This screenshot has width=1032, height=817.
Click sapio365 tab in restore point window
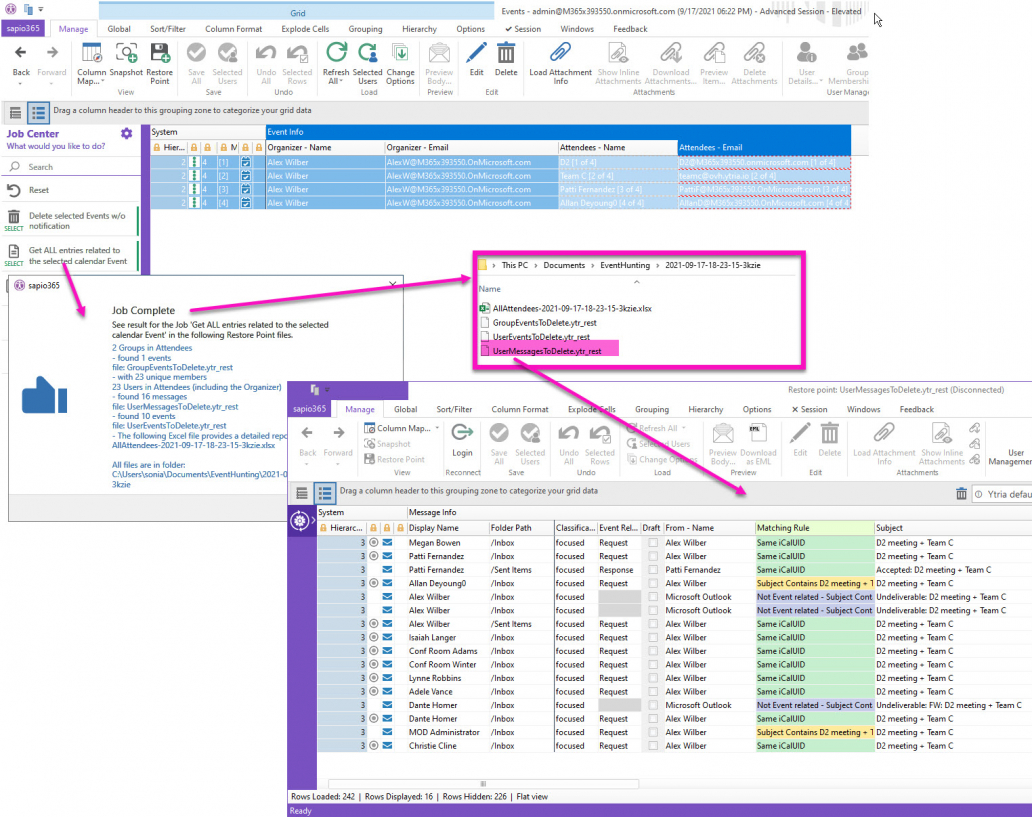[x=309, y=409]
